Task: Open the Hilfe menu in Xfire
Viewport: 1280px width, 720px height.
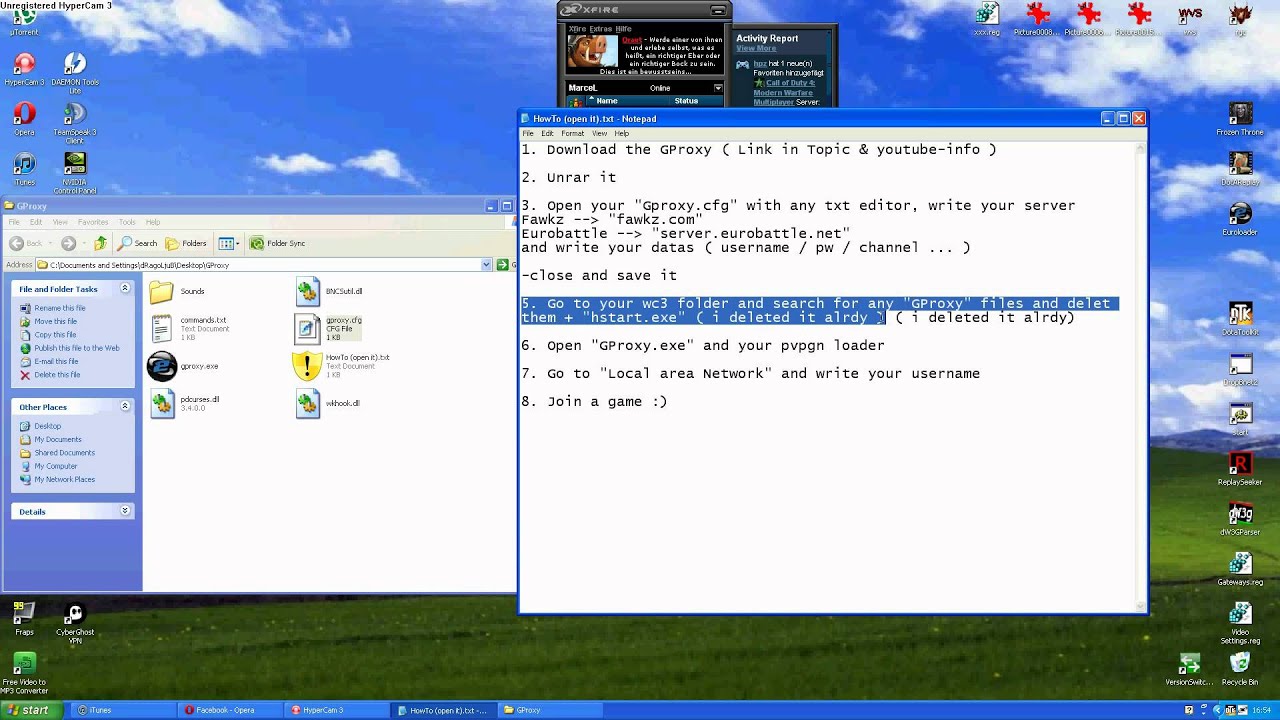Action: tap(626, 29)
